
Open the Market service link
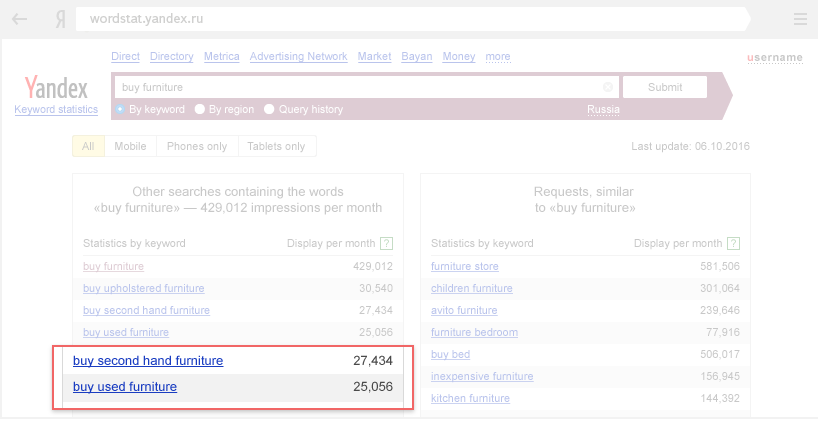coord(375,56)
